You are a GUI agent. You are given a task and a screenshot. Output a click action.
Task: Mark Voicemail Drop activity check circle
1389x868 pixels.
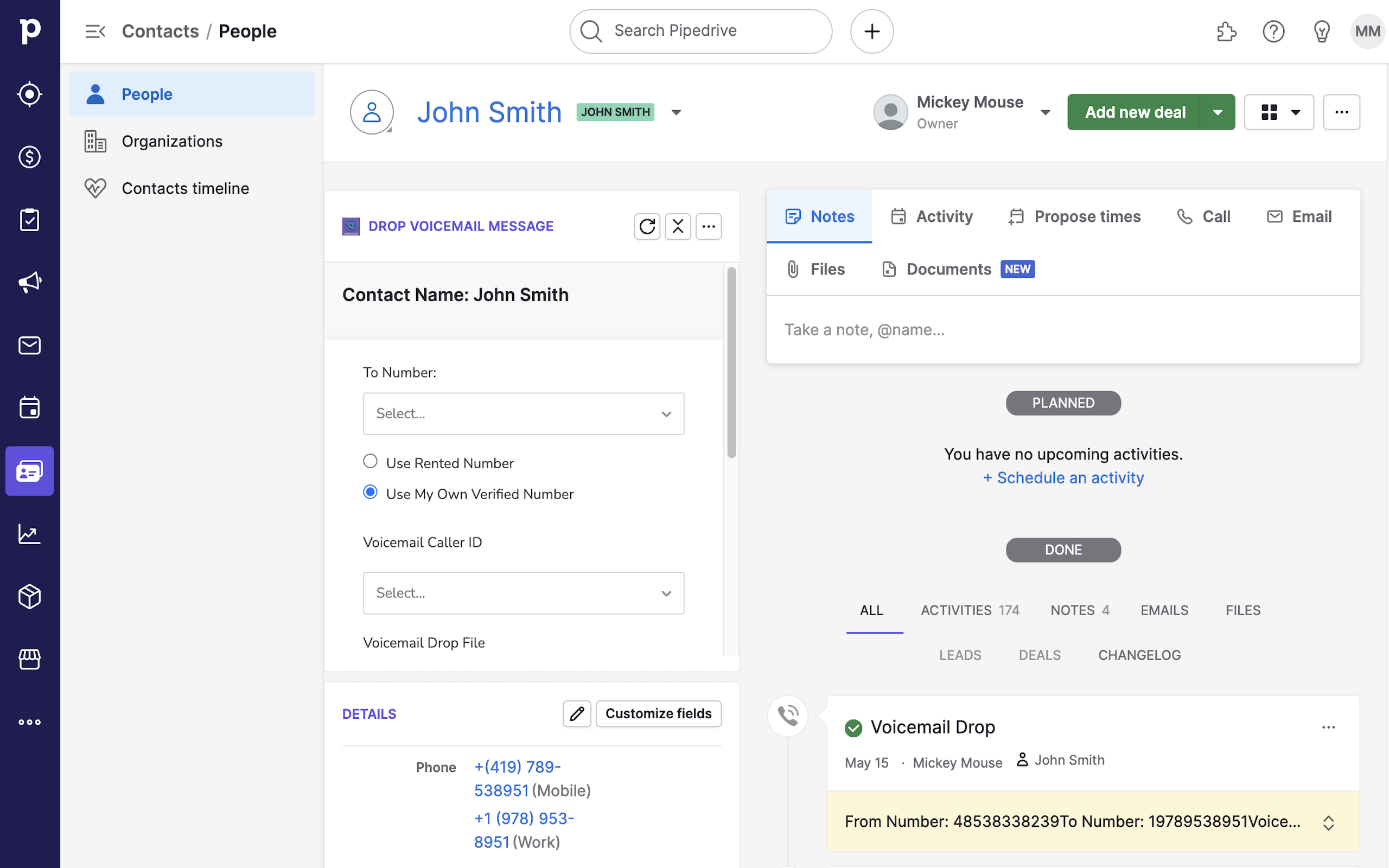tap(853, 728)
